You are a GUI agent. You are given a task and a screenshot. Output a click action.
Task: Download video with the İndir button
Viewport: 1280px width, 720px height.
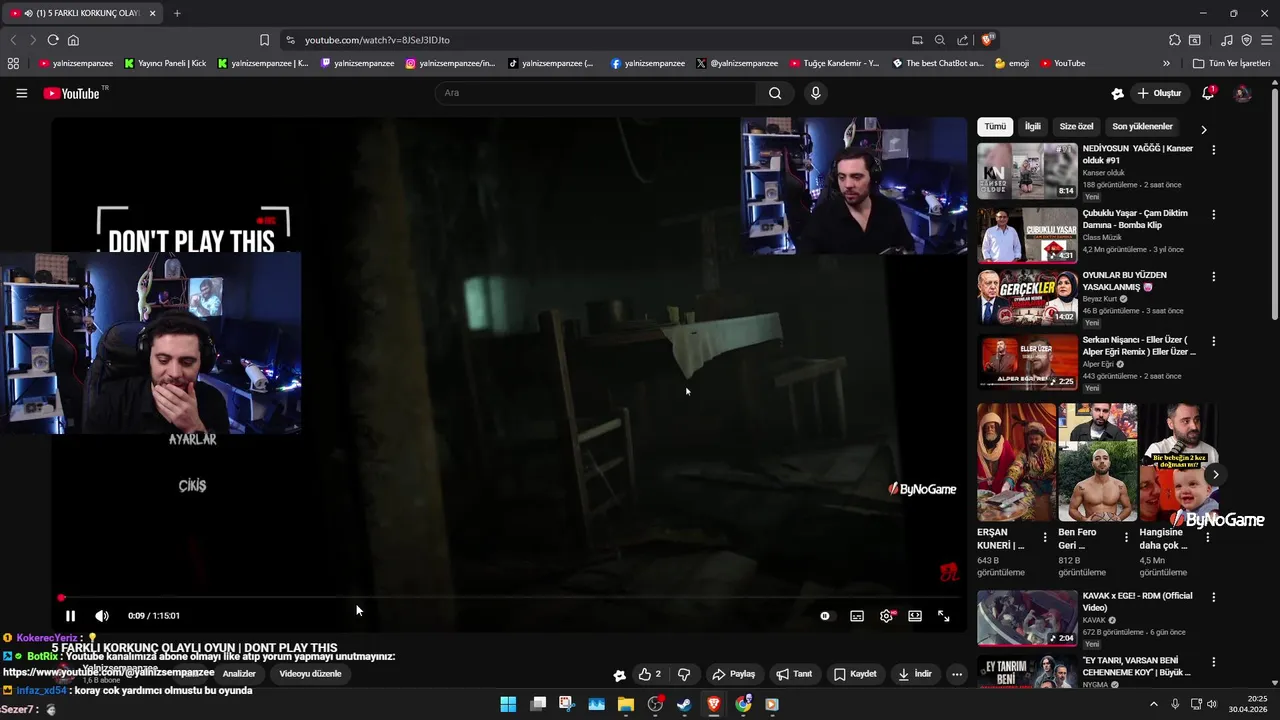(915, 674)
